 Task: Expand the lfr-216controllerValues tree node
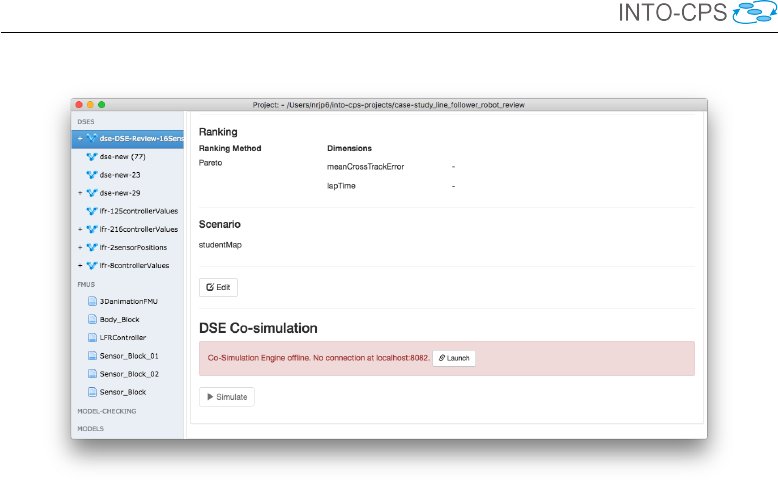tap(79, 229)
